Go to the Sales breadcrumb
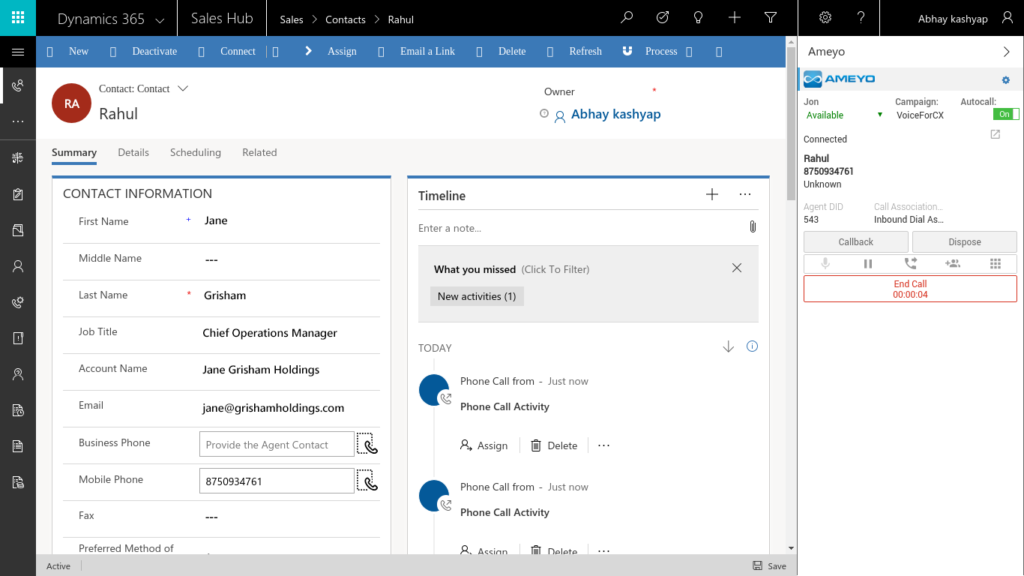 point(291,20)
